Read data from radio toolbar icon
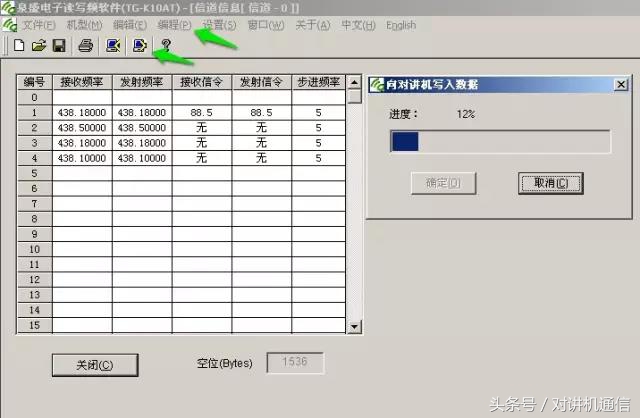Viewport: 640px width, 418px height. click(113, 45)
